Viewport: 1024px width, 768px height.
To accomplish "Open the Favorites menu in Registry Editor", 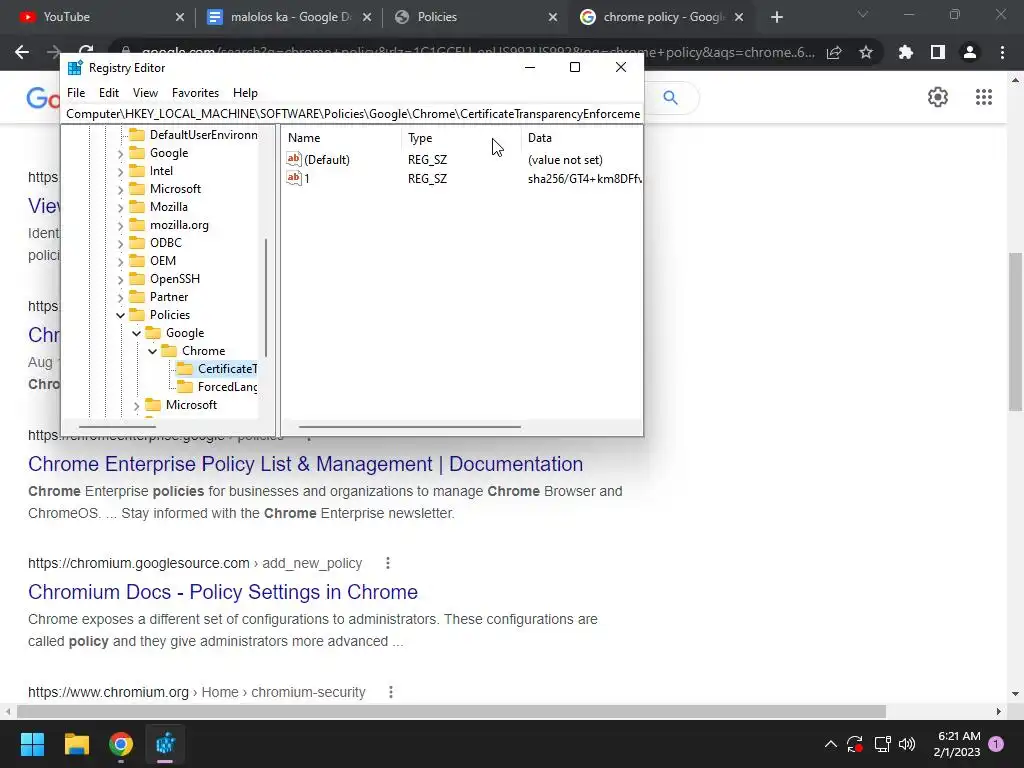I will pyautogui.click(x=195, y=93).
